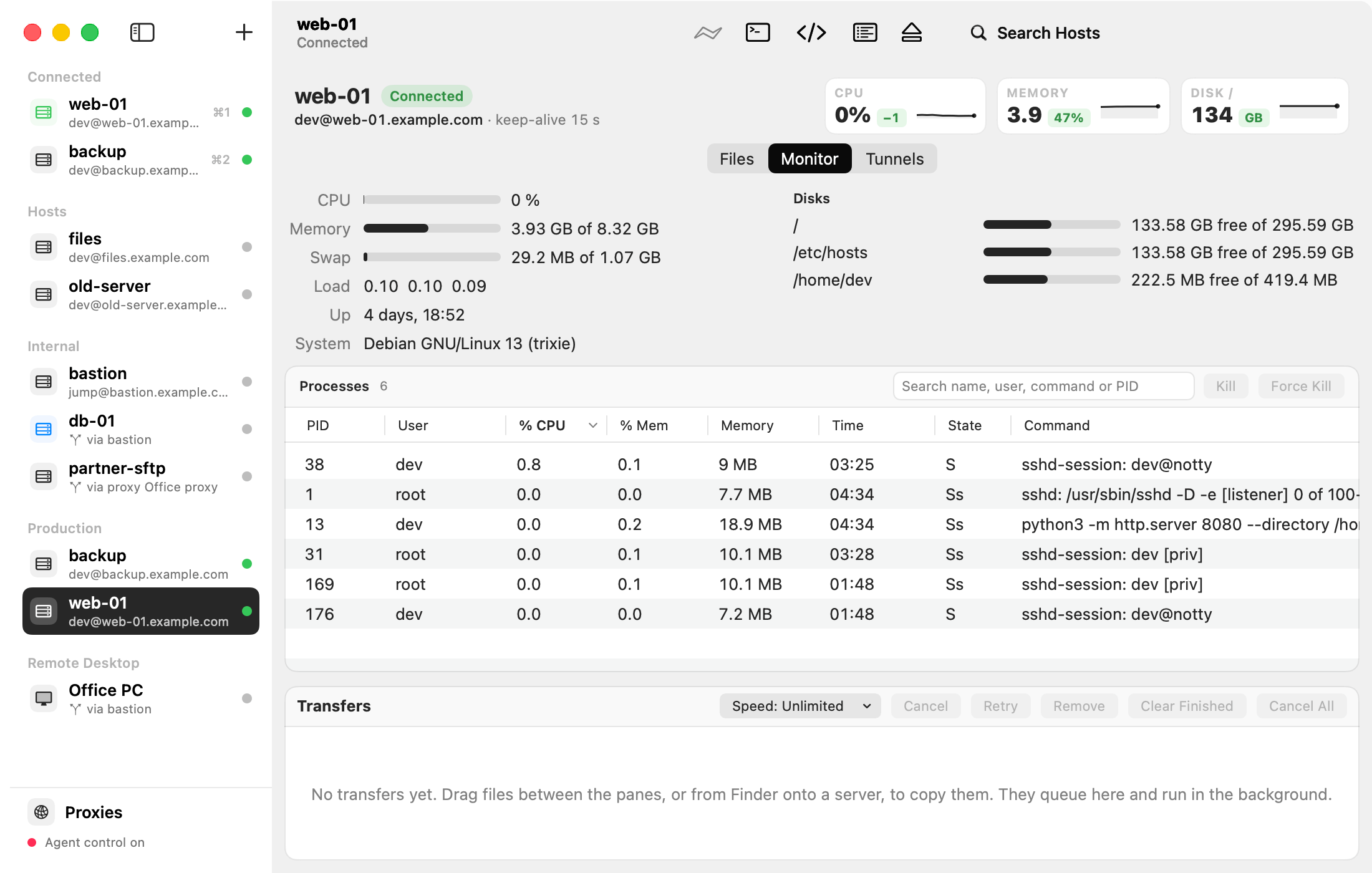This screenshot has width=1372, height=873.
Task: Click the Office PC monitor icon
Action: pyautogui.click(x=44, y=698)
